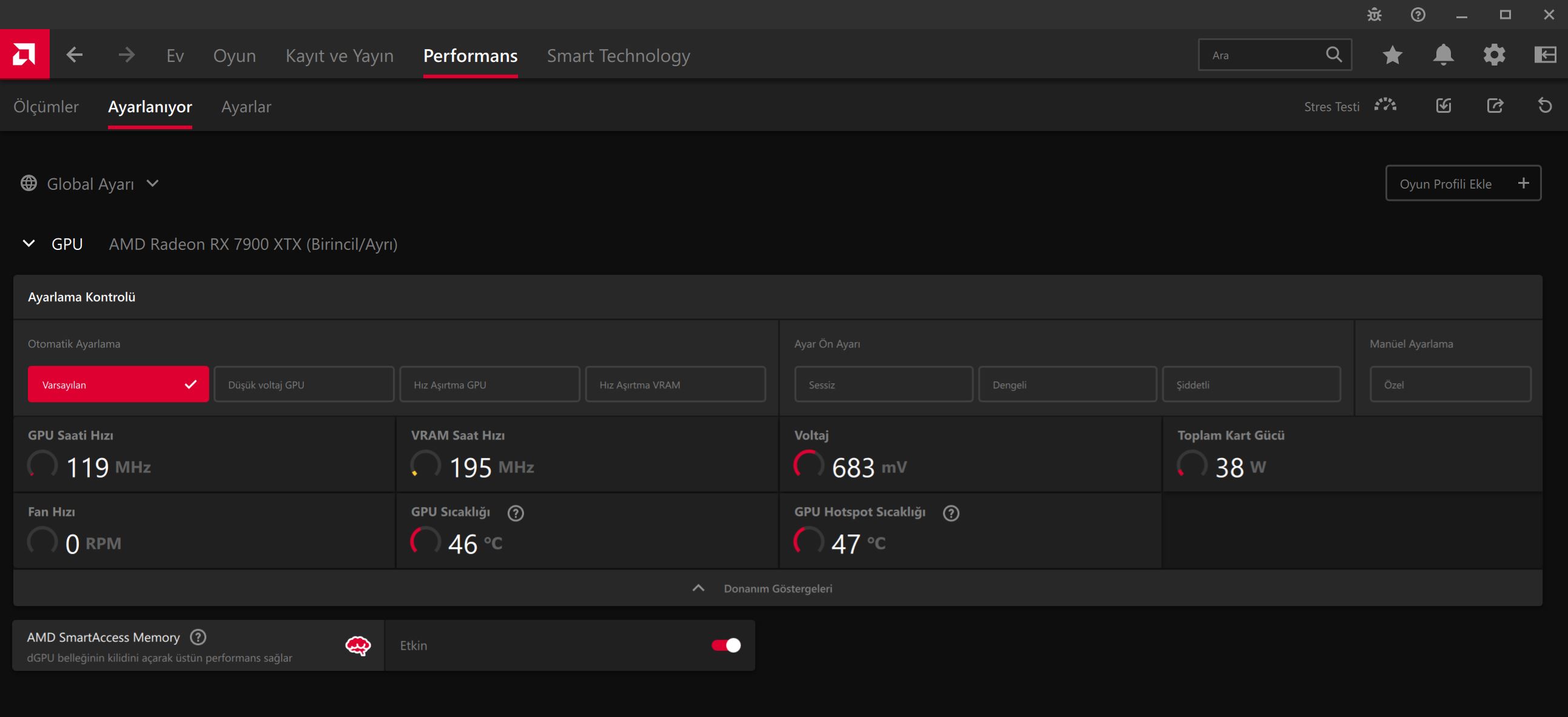Click the Ara search field
This screenshot has height=717, width=1568.
click(1274, 55)
